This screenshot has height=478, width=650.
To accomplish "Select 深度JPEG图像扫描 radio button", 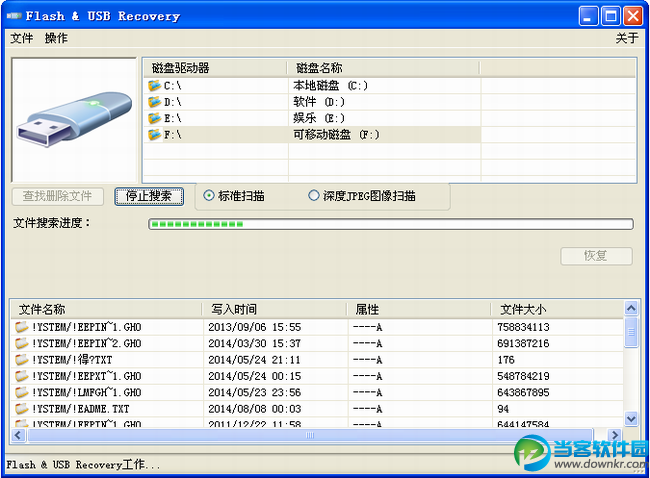I will 314,195.
